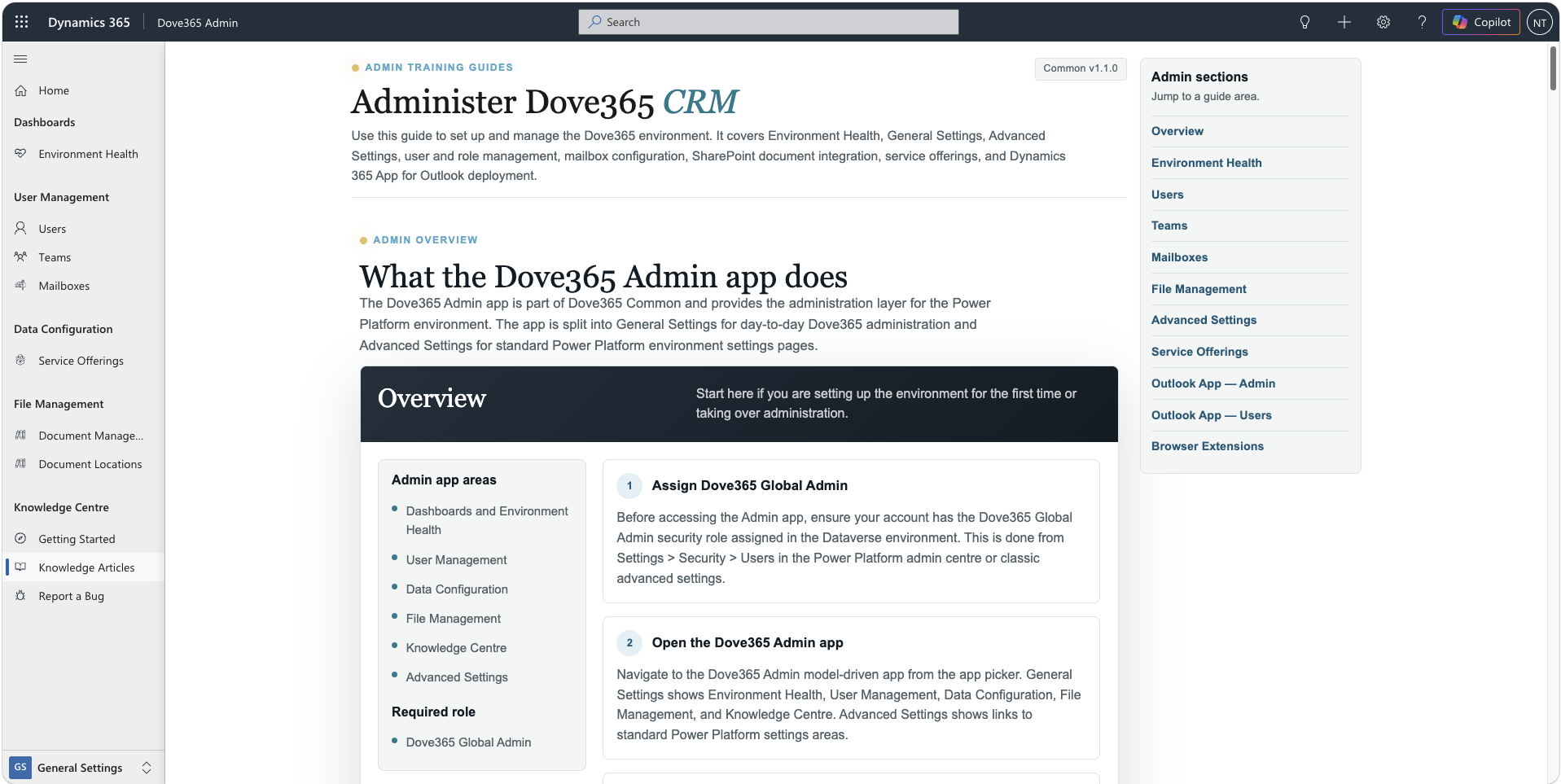1561x784 pixels.
Task: Jump to File Management guide section
Action: click(1199, 289)
